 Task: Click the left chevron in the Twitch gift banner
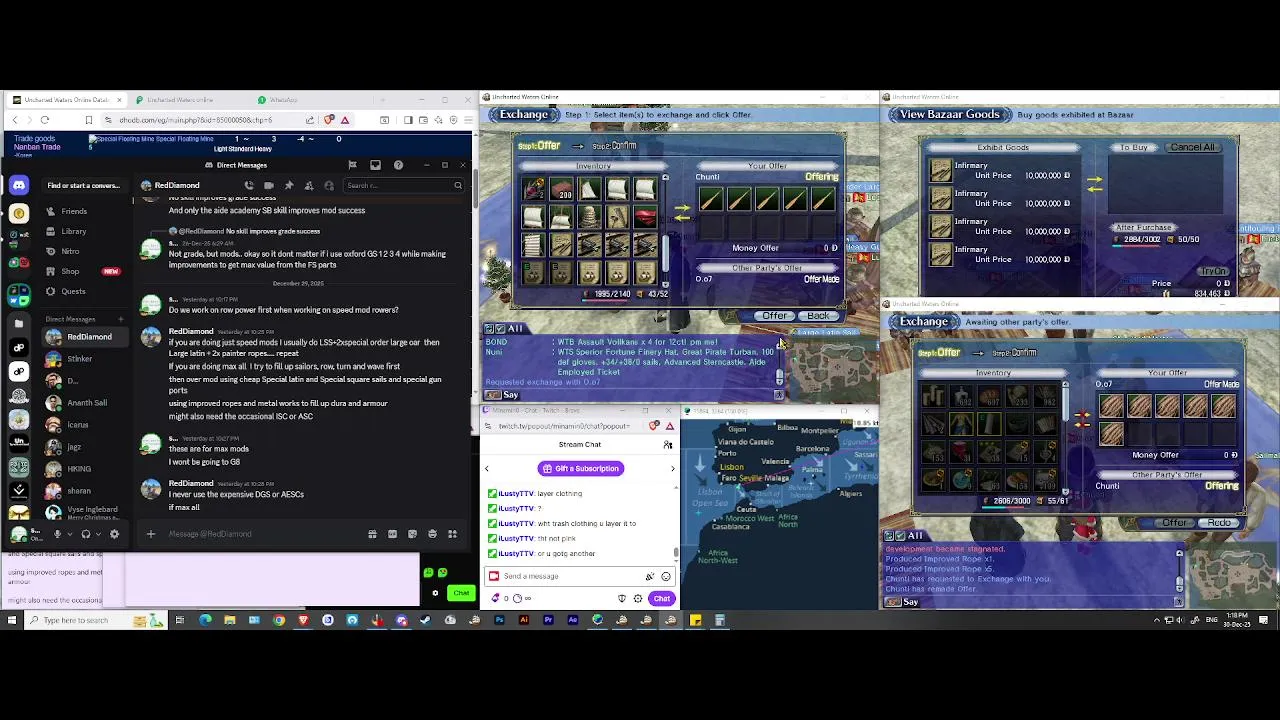[x=487, y=468]
